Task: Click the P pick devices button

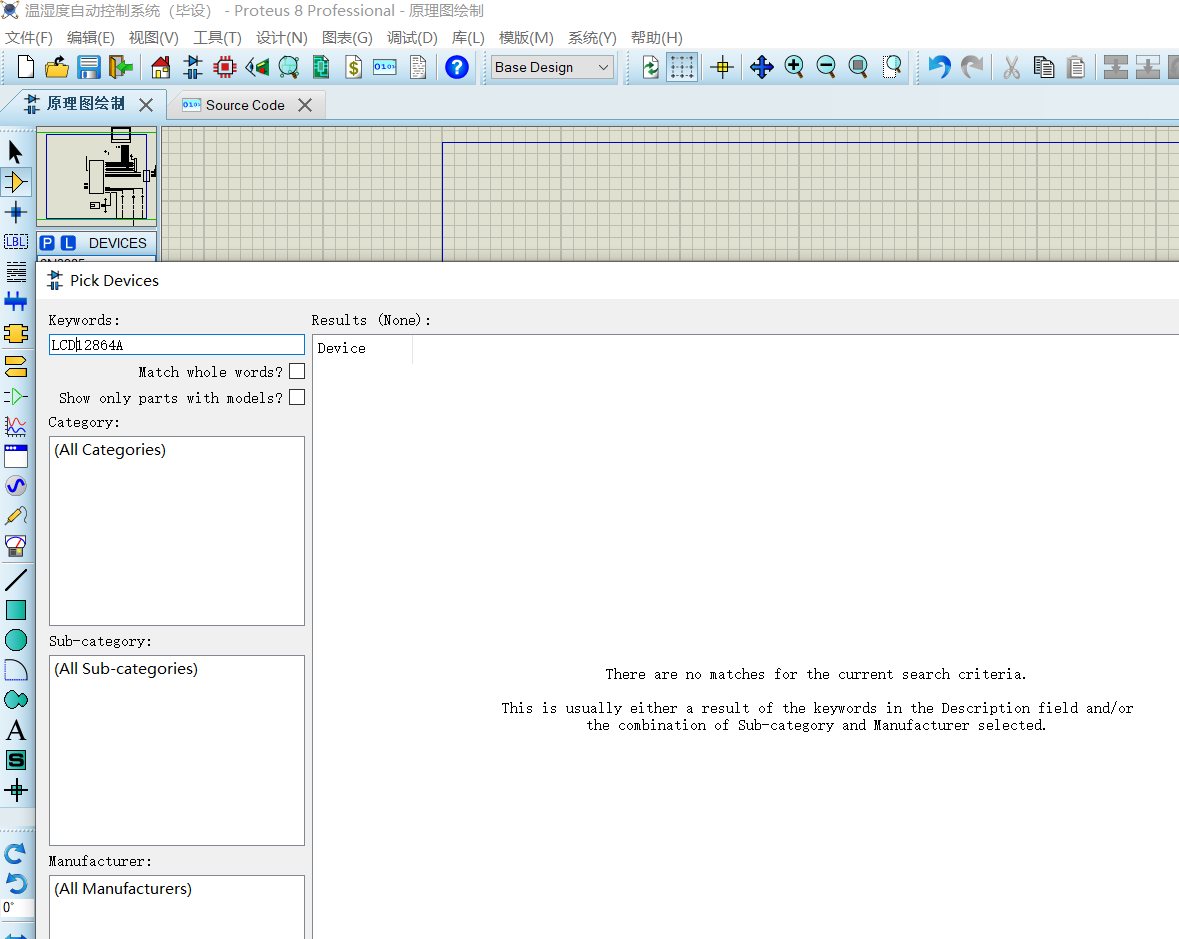Action: [x=47, y=243]
